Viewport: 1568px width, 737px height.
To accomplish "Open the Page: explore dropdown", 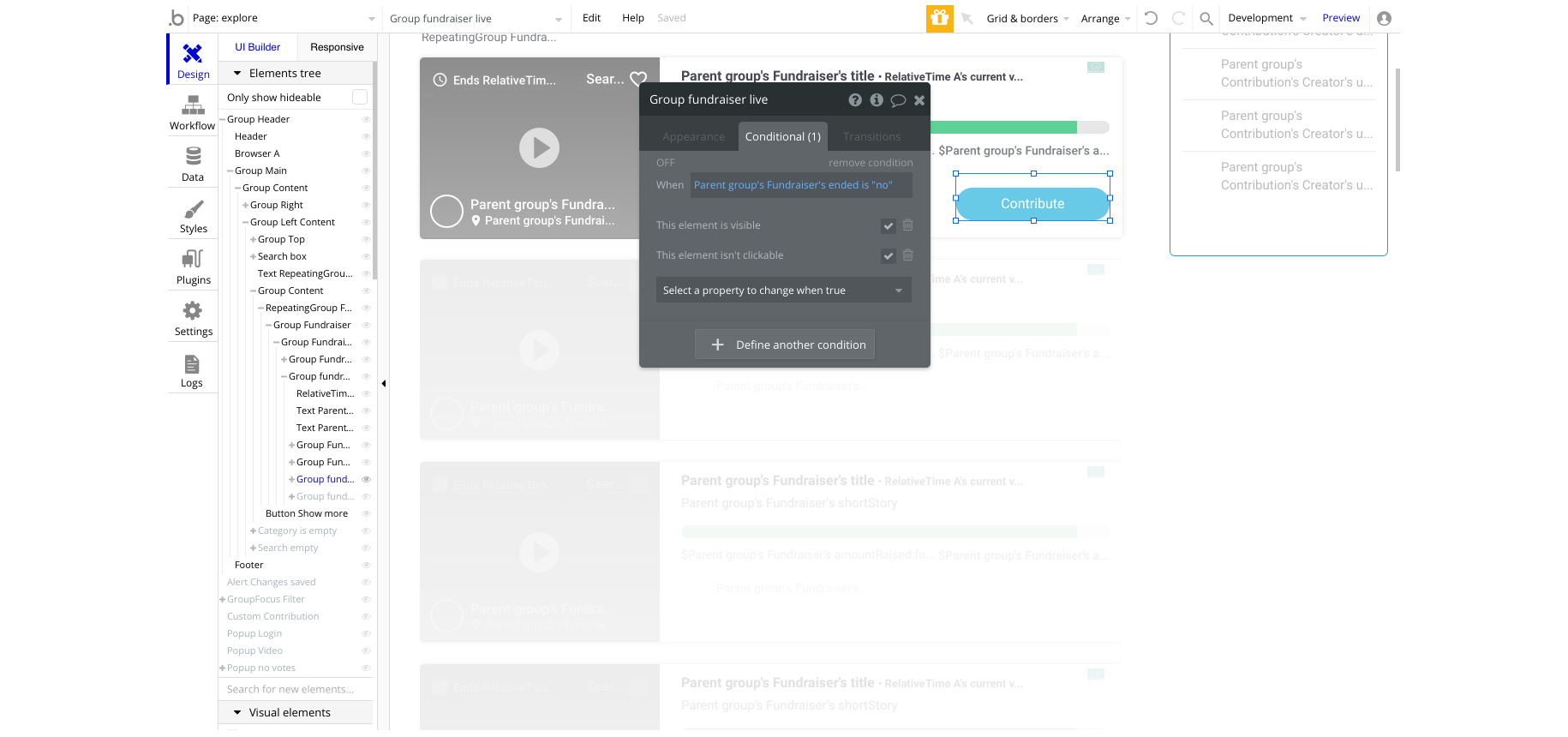I will pyautogui.click(x=283, y=18).
